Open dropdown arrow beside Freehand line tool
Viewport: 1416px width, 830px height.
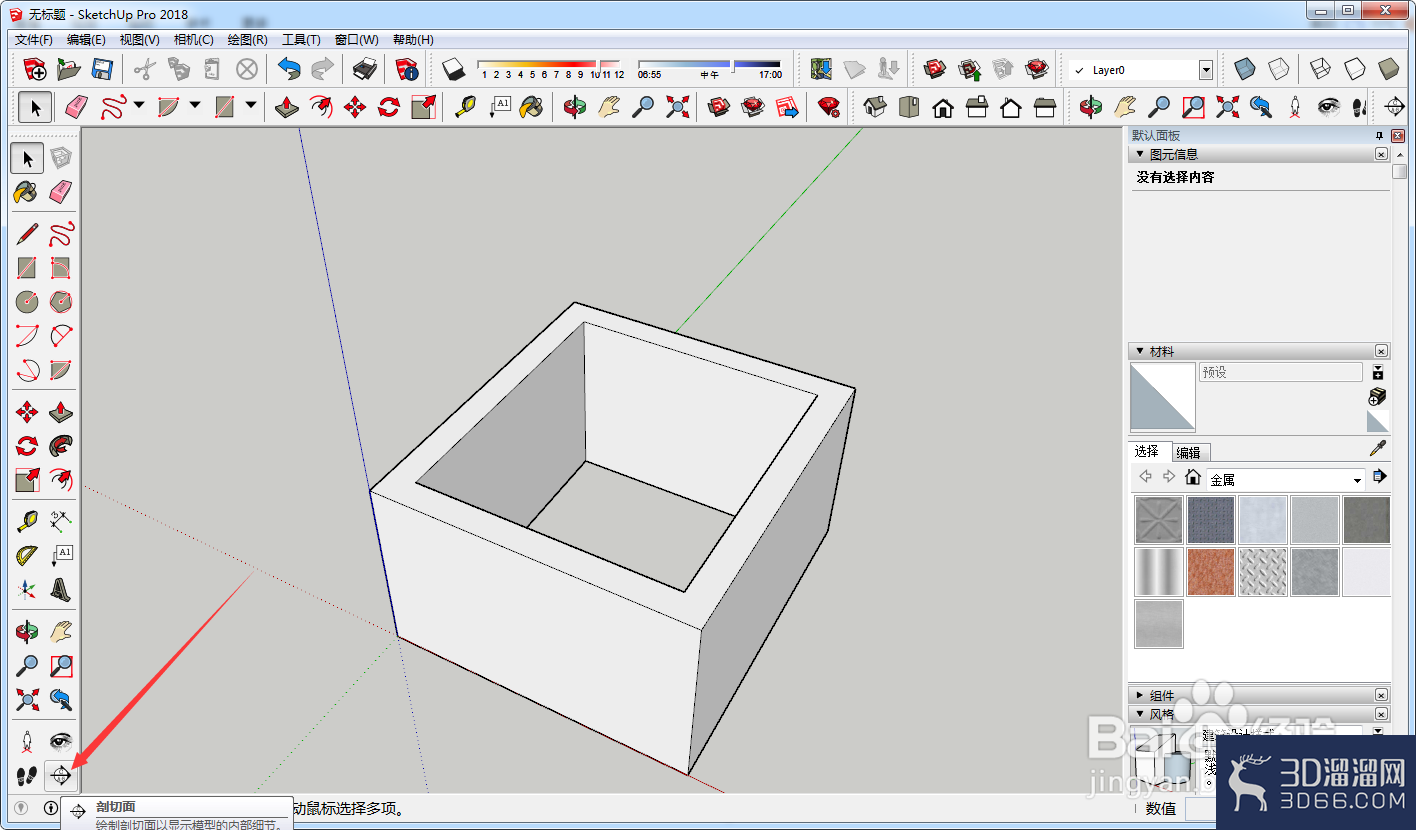coord(139,106)
